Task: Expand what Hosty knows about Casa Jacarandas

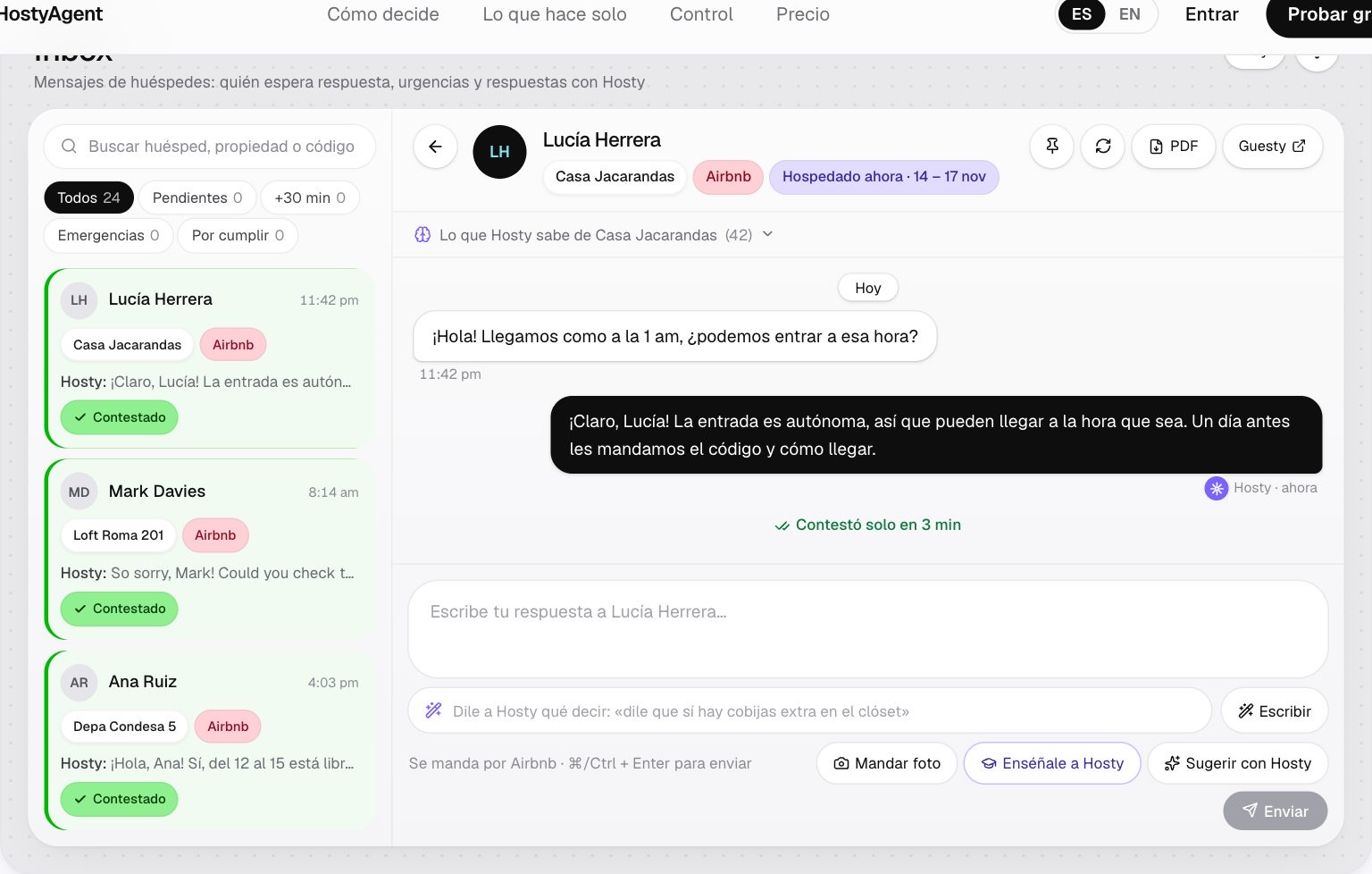Action: [x=594, y=235]
